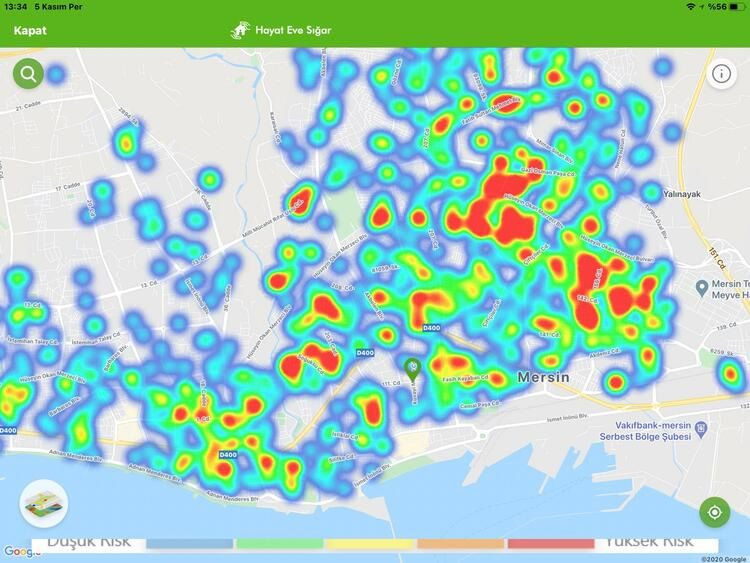Choose the orange legend swatch

pyautogui.click(x=460, y=544)
